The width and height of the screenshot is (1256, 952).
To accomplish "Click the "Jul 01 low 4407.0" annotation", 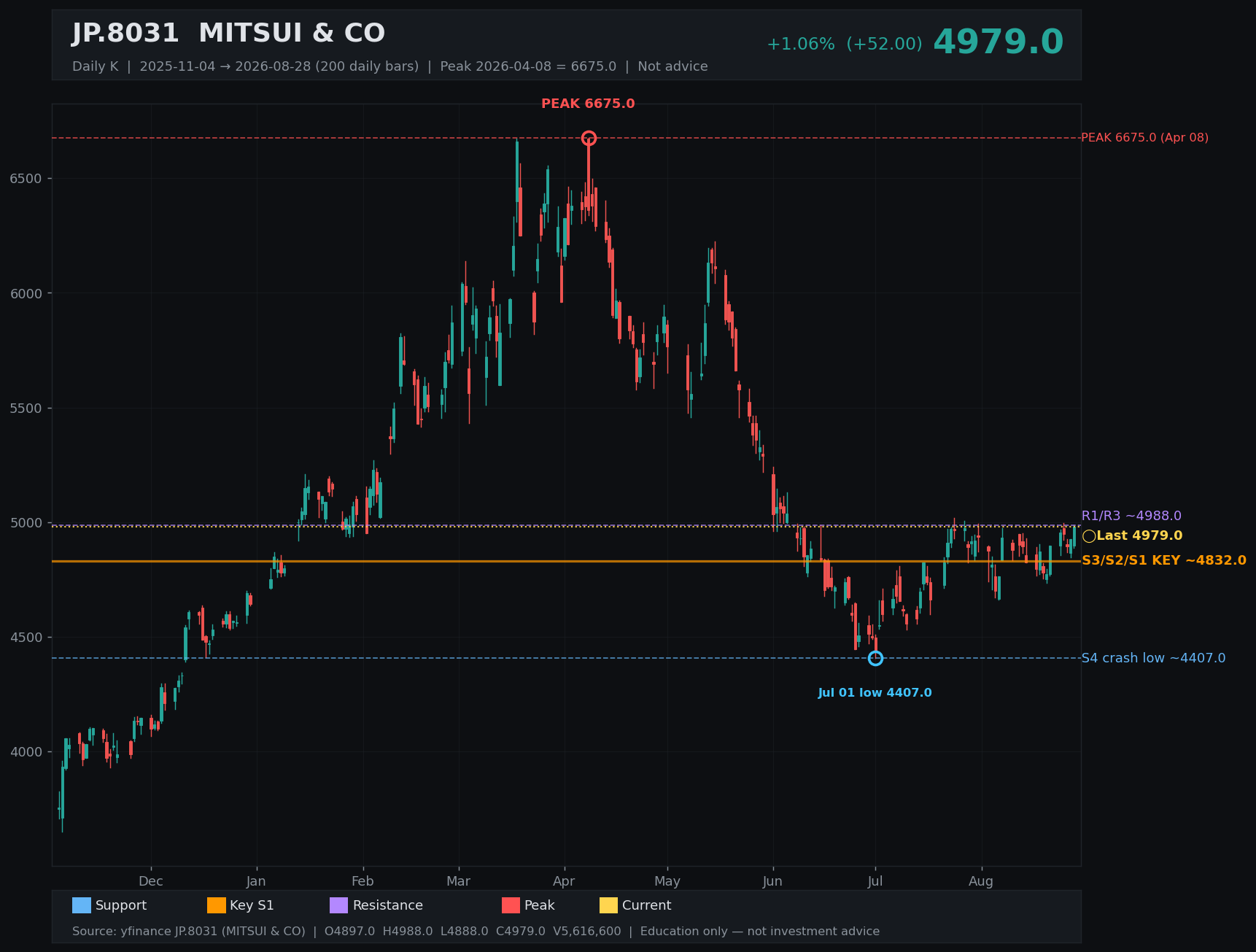I will [875, 693].
